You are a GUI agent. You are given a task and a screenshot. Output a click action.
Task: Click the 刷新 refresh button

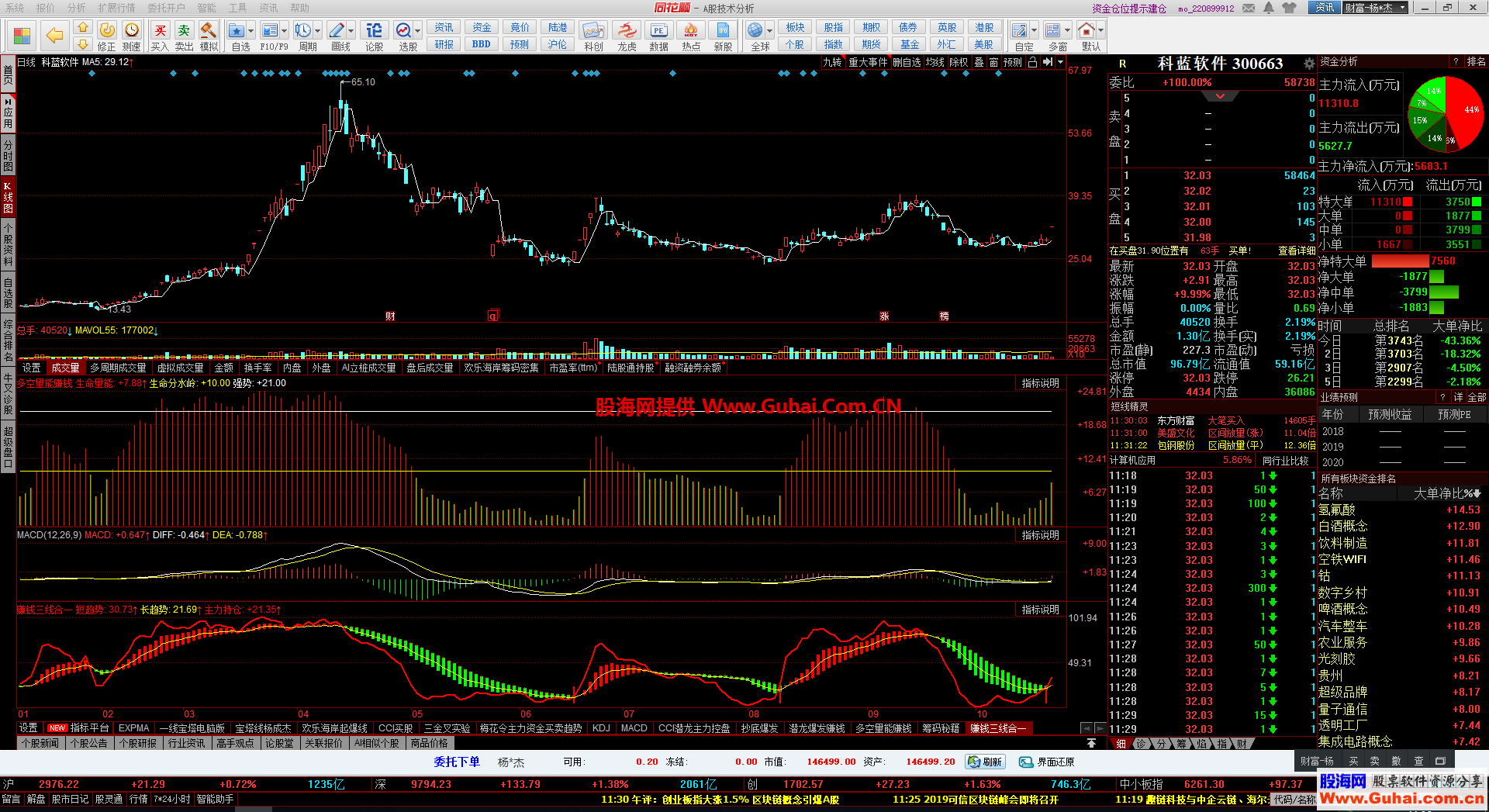click(x=985, y=762)
